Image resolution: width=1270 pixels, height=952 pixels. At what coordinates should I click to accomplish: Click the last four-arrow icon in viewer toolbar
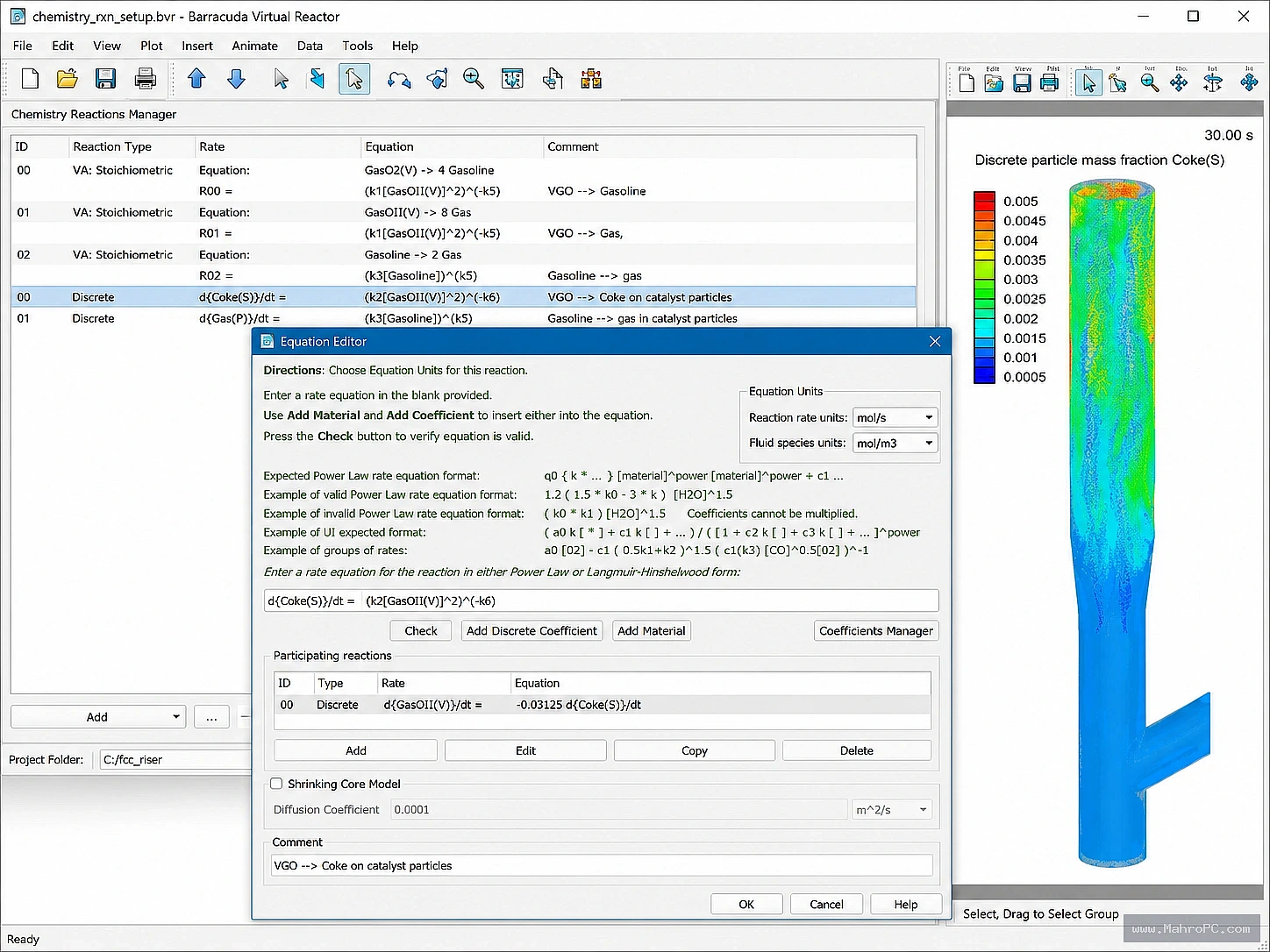point(1249,82)
